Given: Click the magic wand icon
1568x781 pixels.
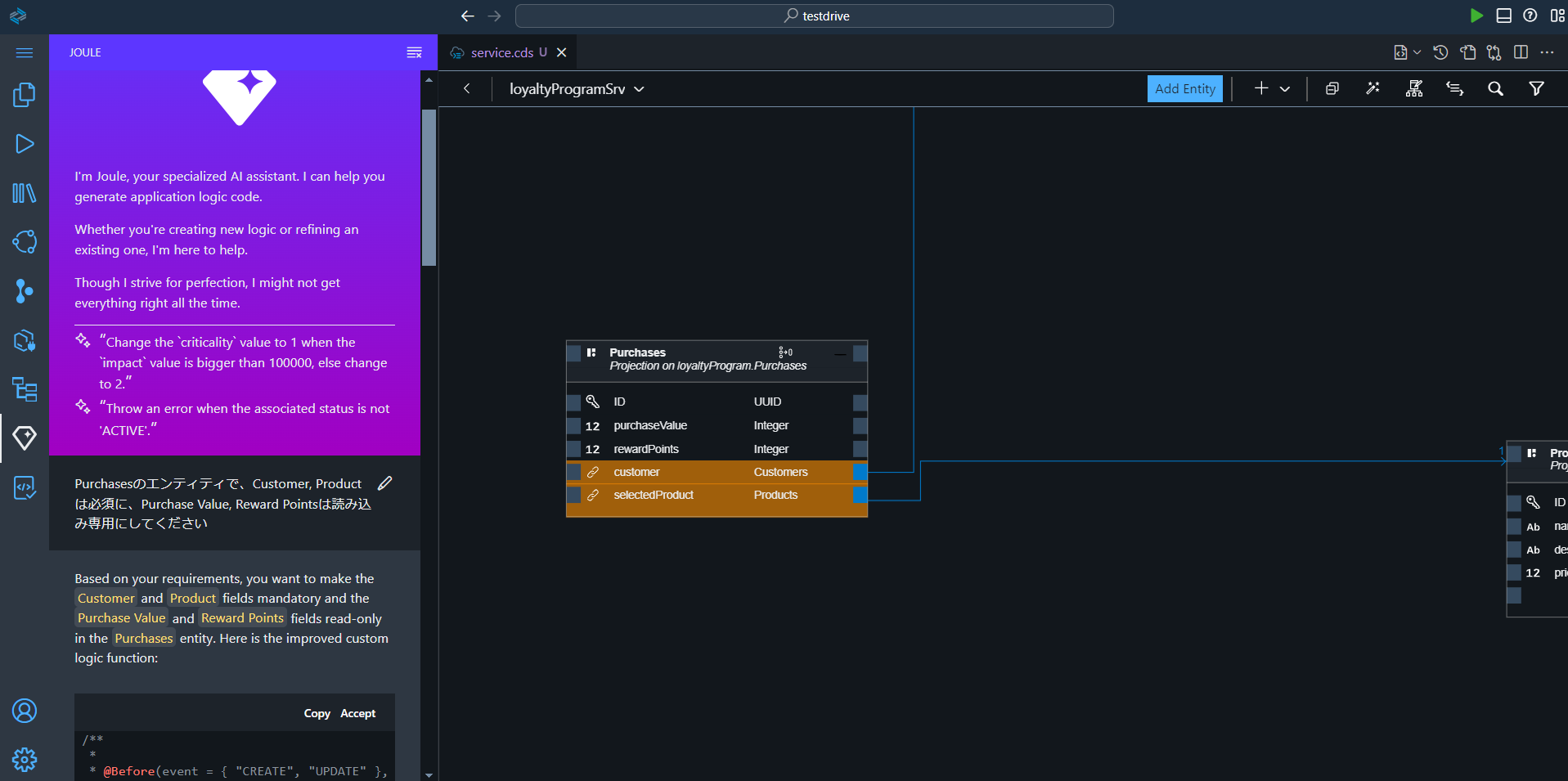Looking at the screenshot, I should coord(1373,88).
